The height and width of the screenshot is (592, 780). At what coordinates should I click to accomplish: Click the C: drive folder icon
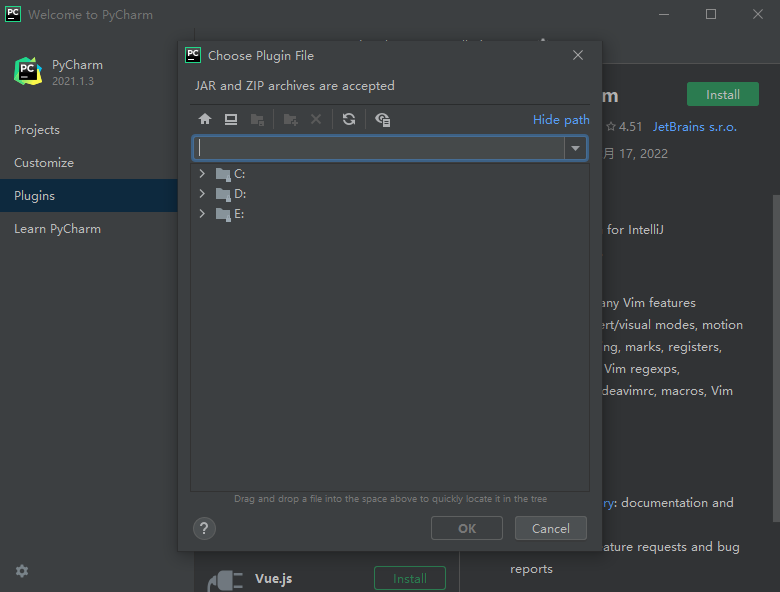(223, 175)
